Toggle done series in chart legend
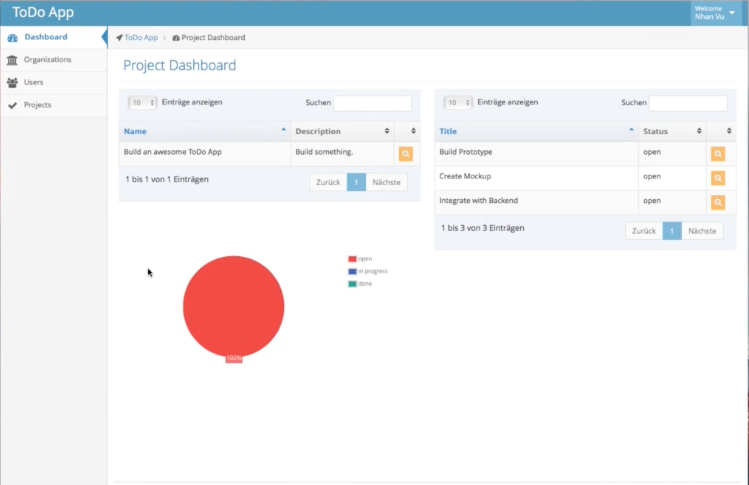749x485 pixels. (x=360, y=284)
